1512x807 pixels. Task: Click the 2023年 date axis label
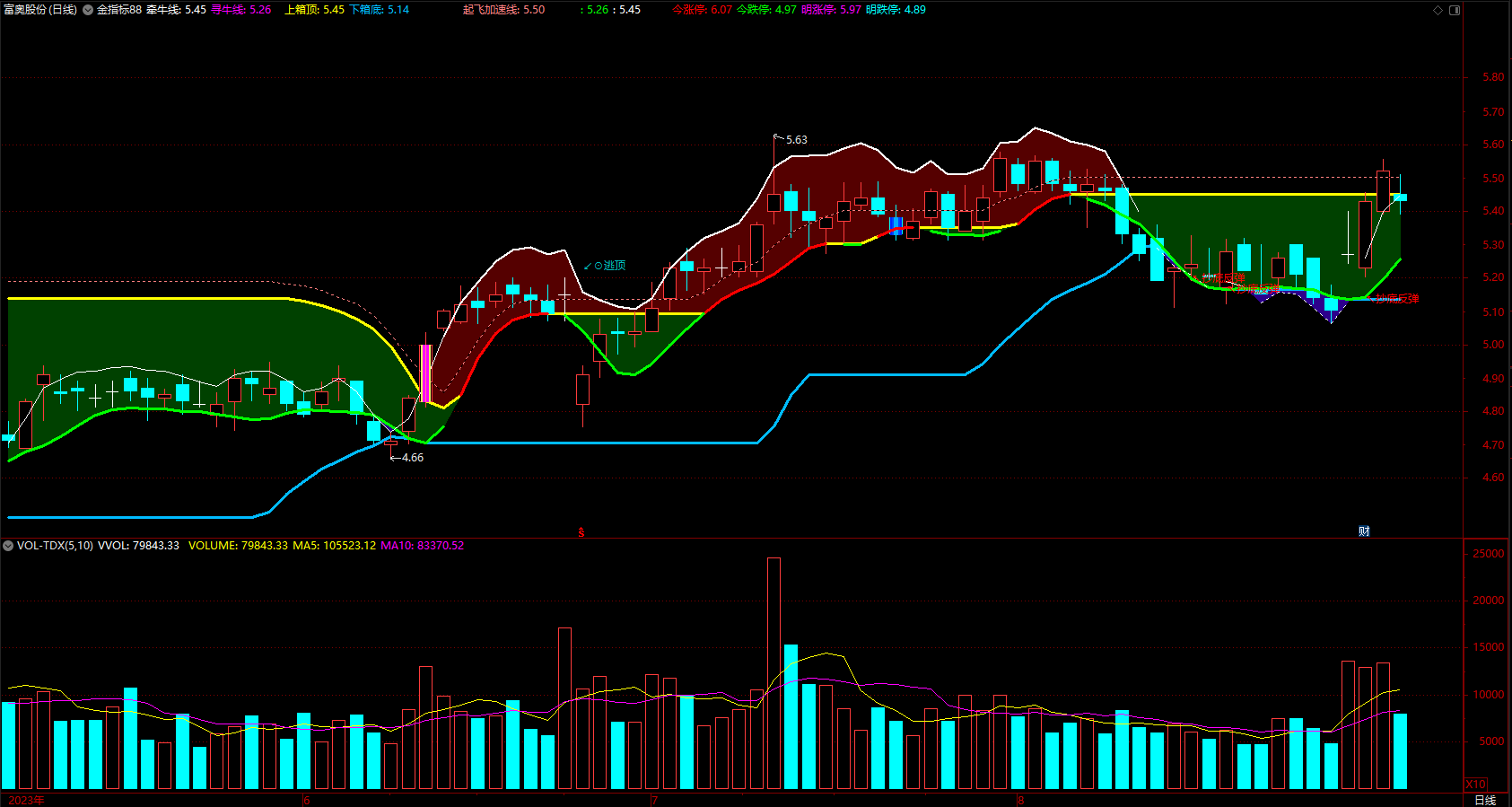(26, 800)
